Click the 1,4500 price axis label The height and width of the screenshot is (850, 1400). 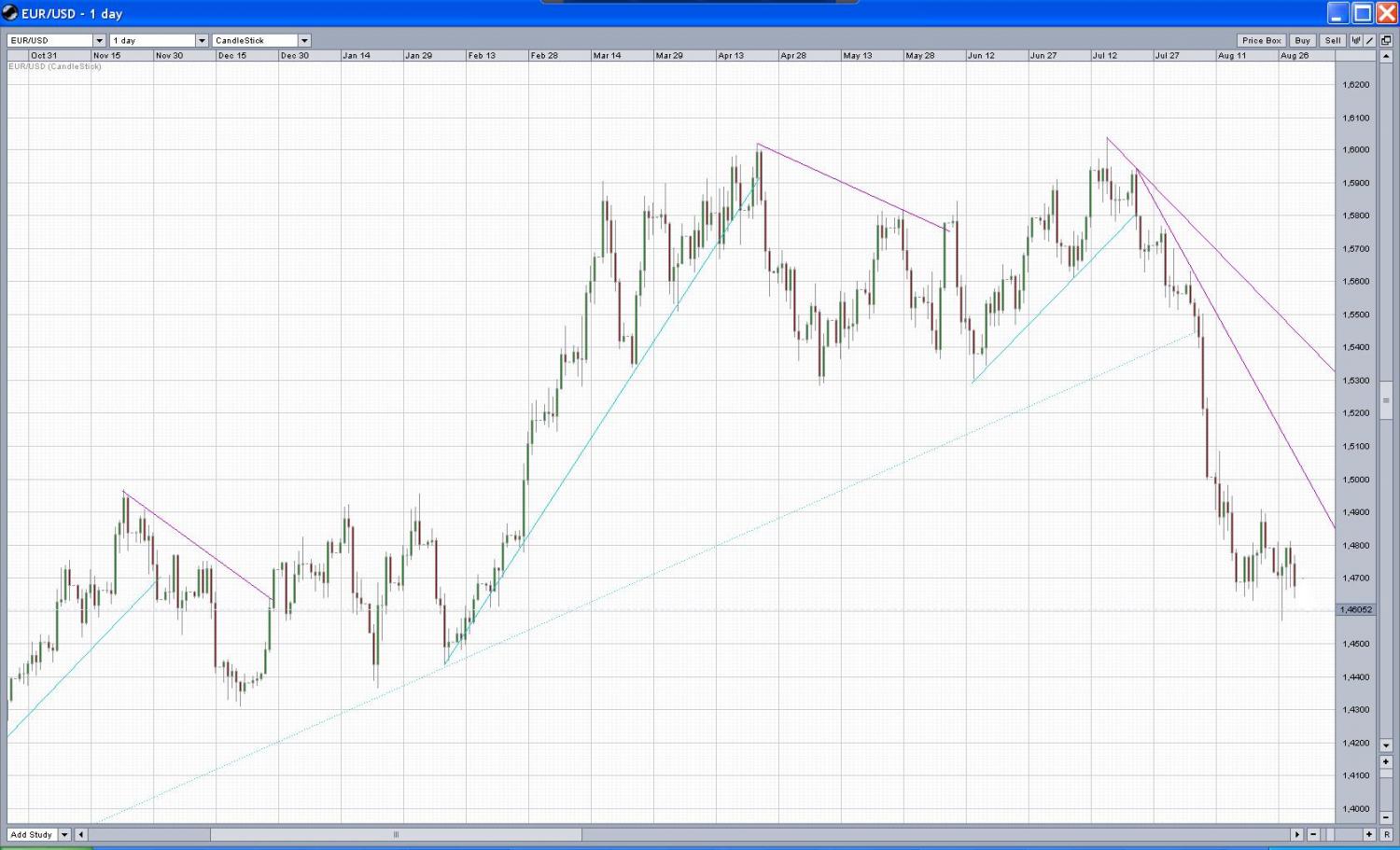(1356, 644)
